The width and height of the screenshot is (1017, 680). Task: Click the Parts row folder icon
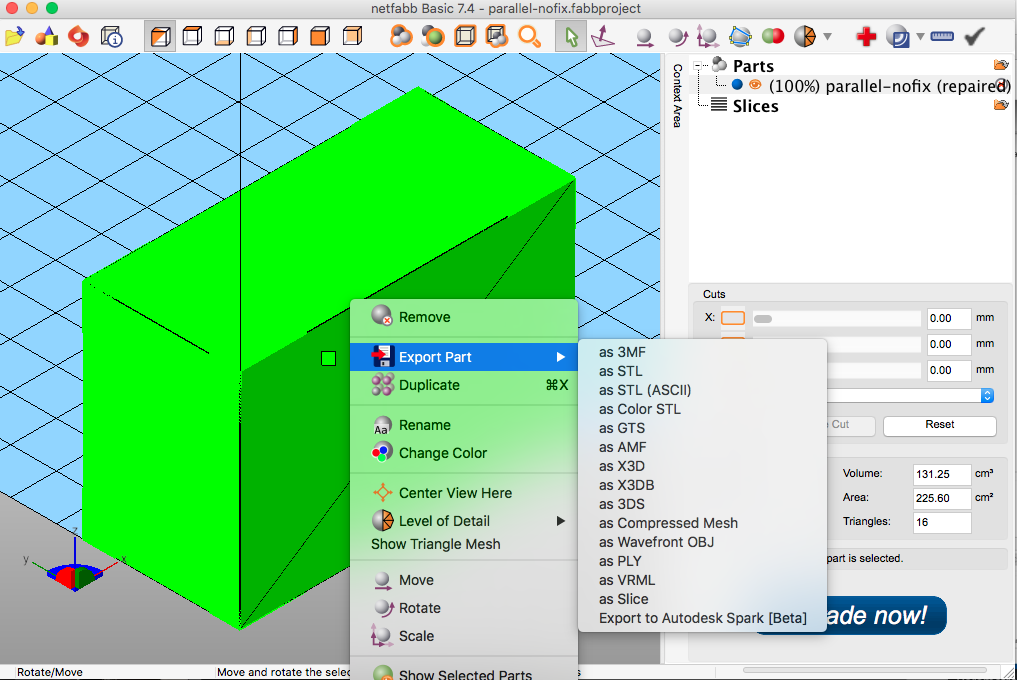pos(1001,65)
